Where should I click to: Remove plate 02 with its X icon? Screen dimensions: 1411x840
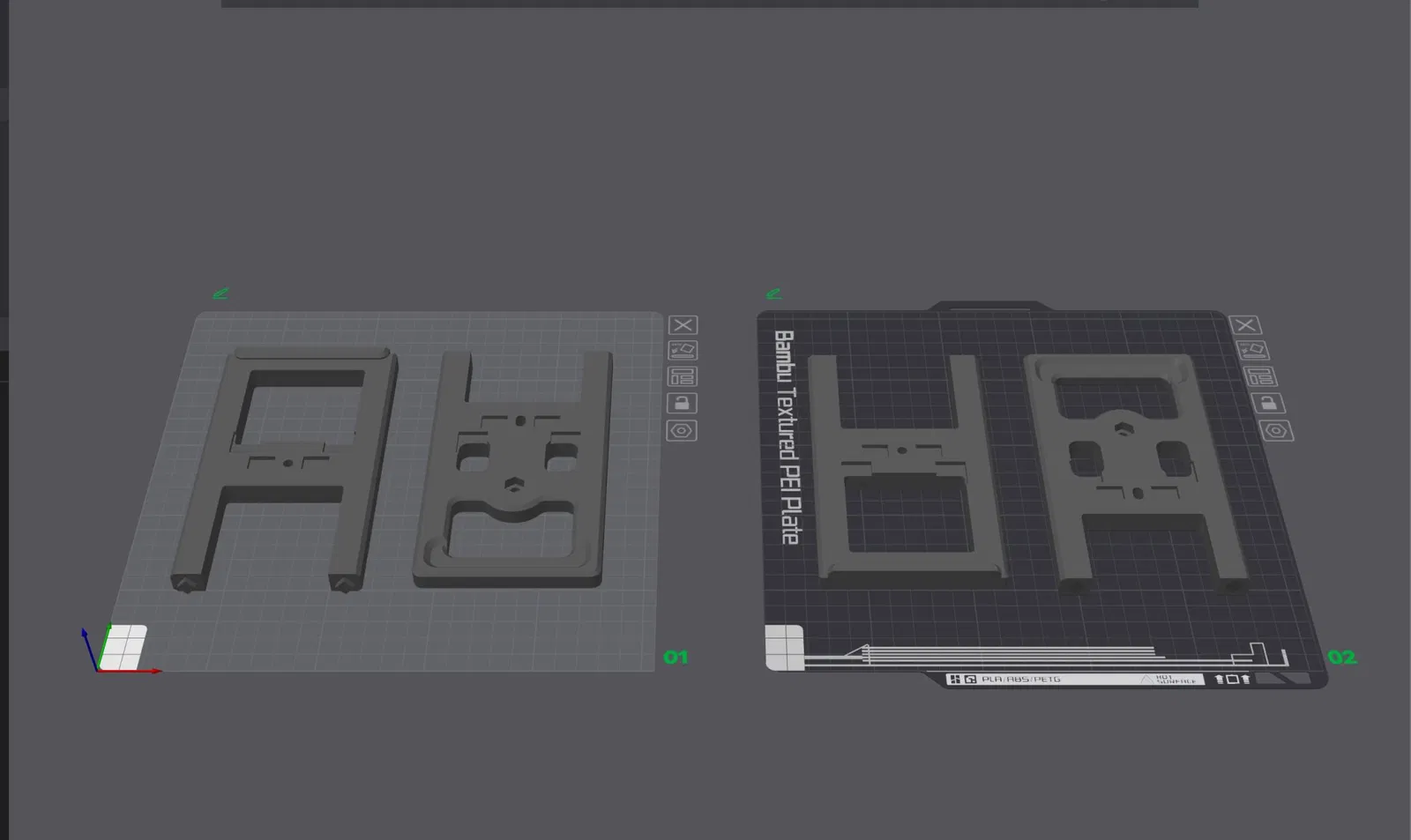click(x=1245, y=325)
